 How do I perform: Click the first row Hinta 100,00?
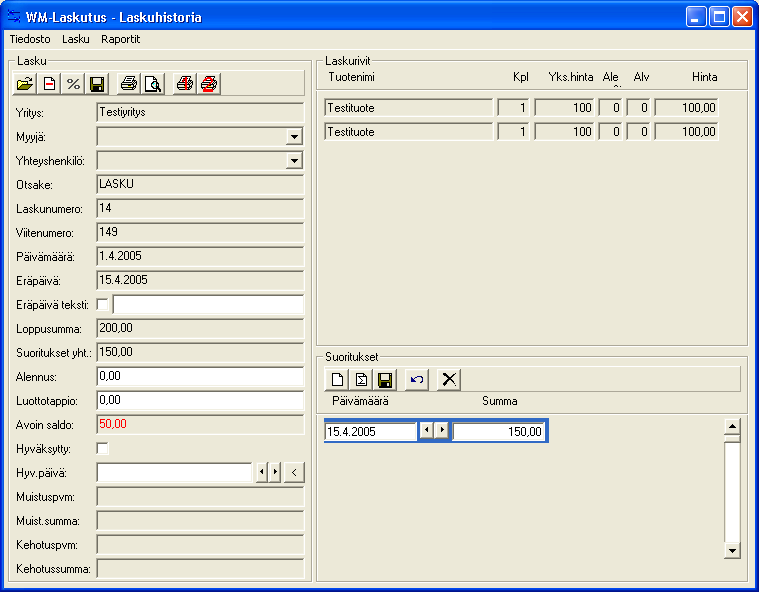pos(686,107)
